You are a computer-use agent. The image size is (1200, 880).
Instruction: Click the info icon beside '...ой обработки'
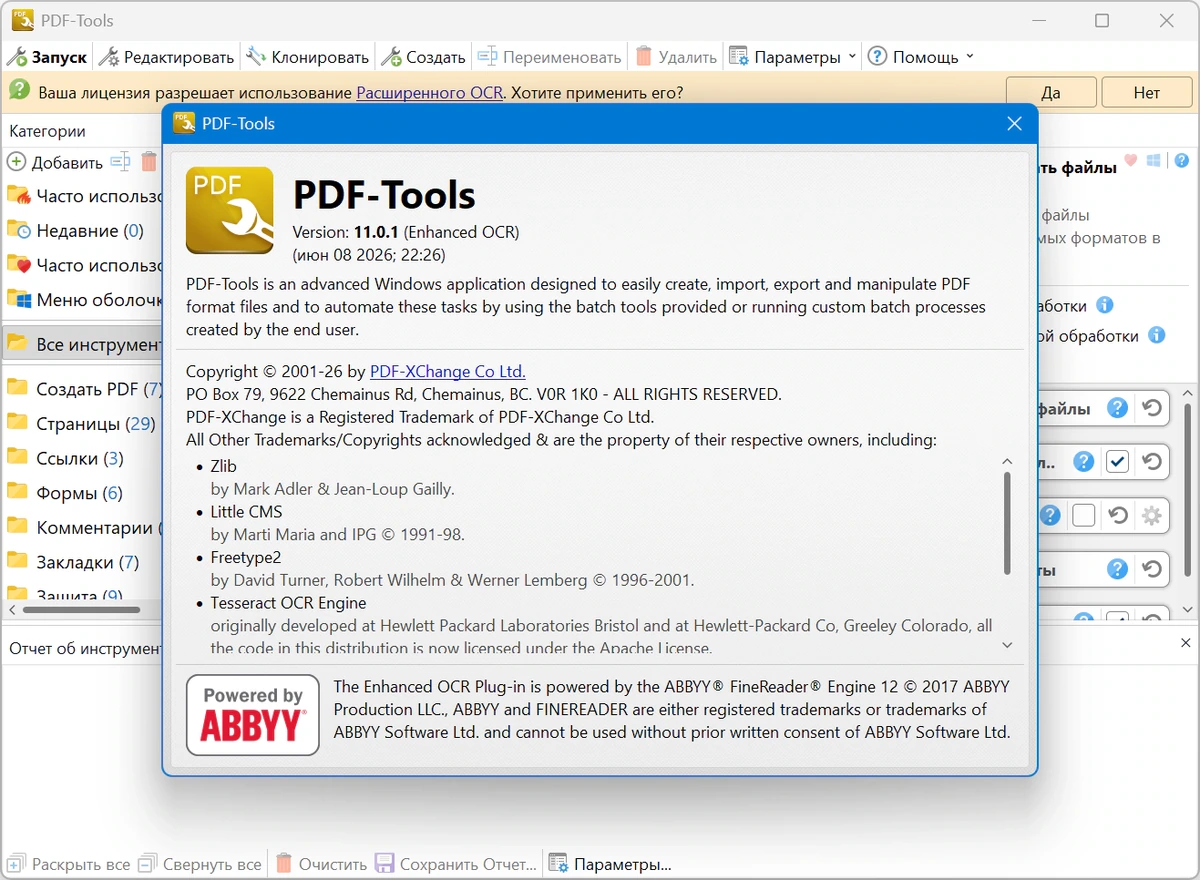click(1156, 336)
